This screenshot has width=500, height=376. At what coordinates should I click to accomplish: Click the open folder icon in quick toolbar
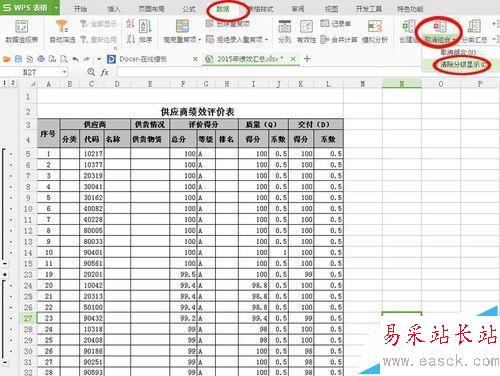coord(7,59)
